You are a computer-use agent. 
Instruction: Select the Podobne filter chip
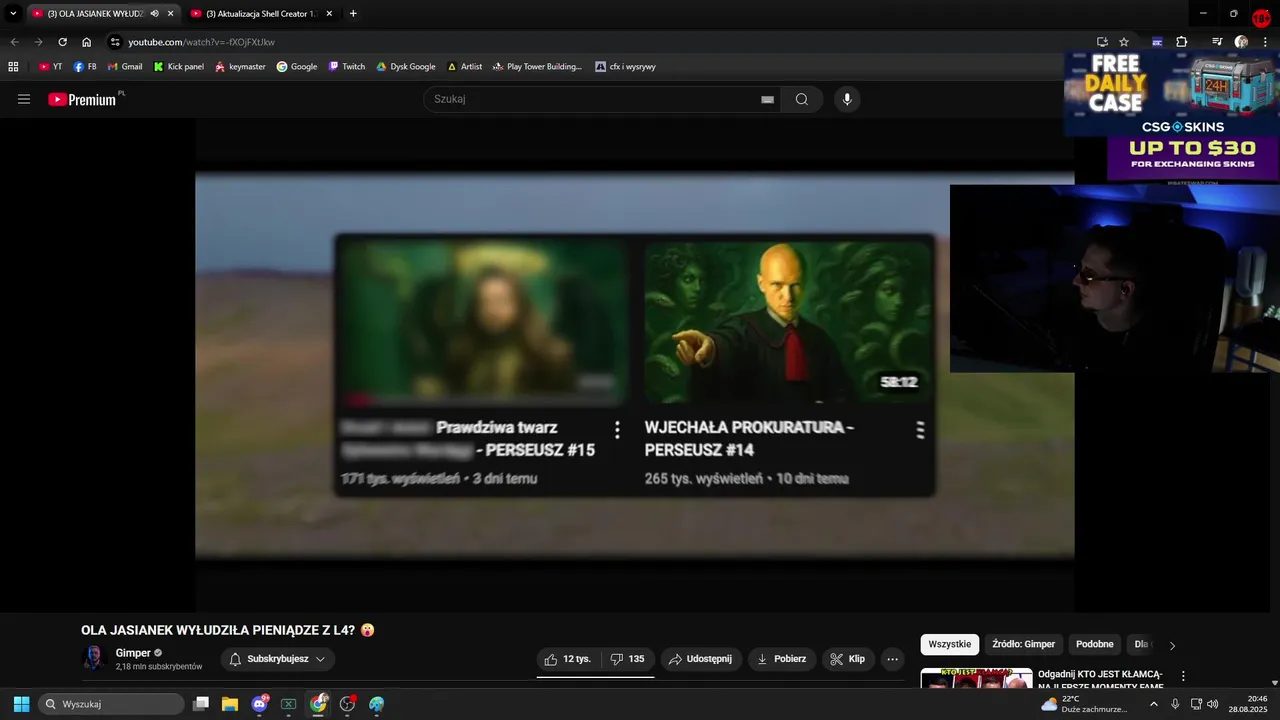pyautogui.click(x=1095, y=644)
